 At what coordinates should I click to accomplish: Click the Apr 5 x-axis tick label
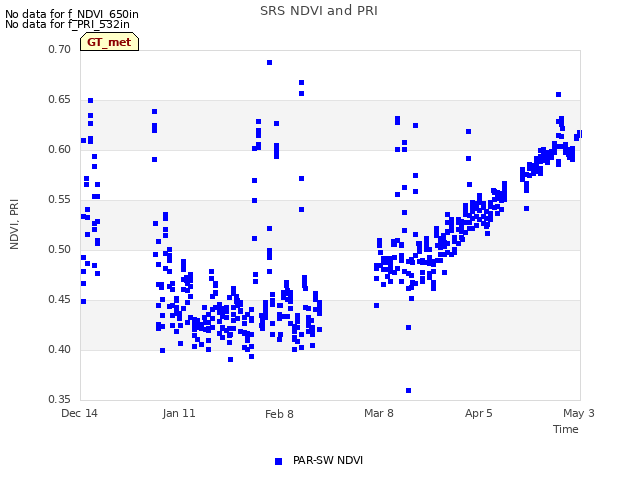pos(479,413)
